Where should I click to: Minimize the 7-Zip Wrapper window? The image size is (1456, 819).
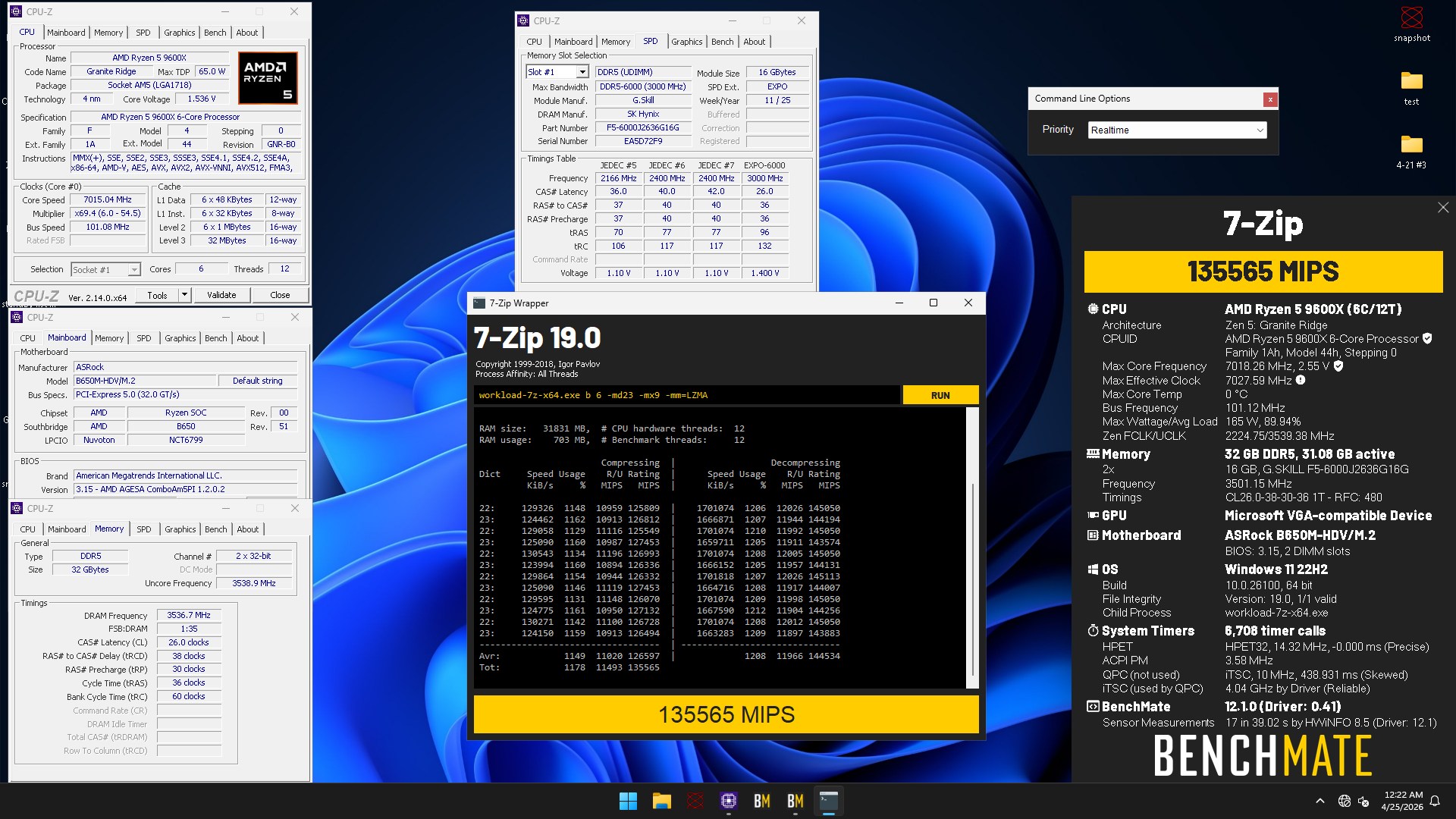point(899,303)
